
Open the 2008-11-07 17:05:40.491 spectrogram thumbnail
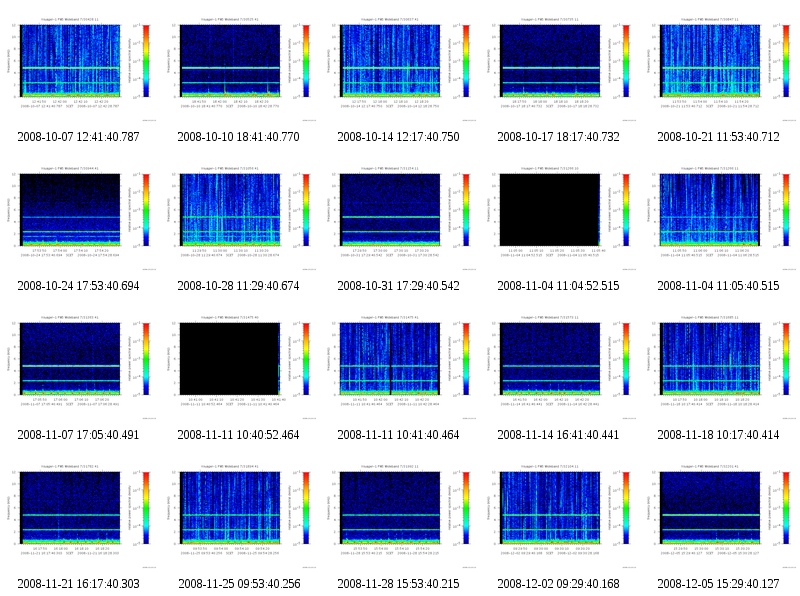point(79,367)
